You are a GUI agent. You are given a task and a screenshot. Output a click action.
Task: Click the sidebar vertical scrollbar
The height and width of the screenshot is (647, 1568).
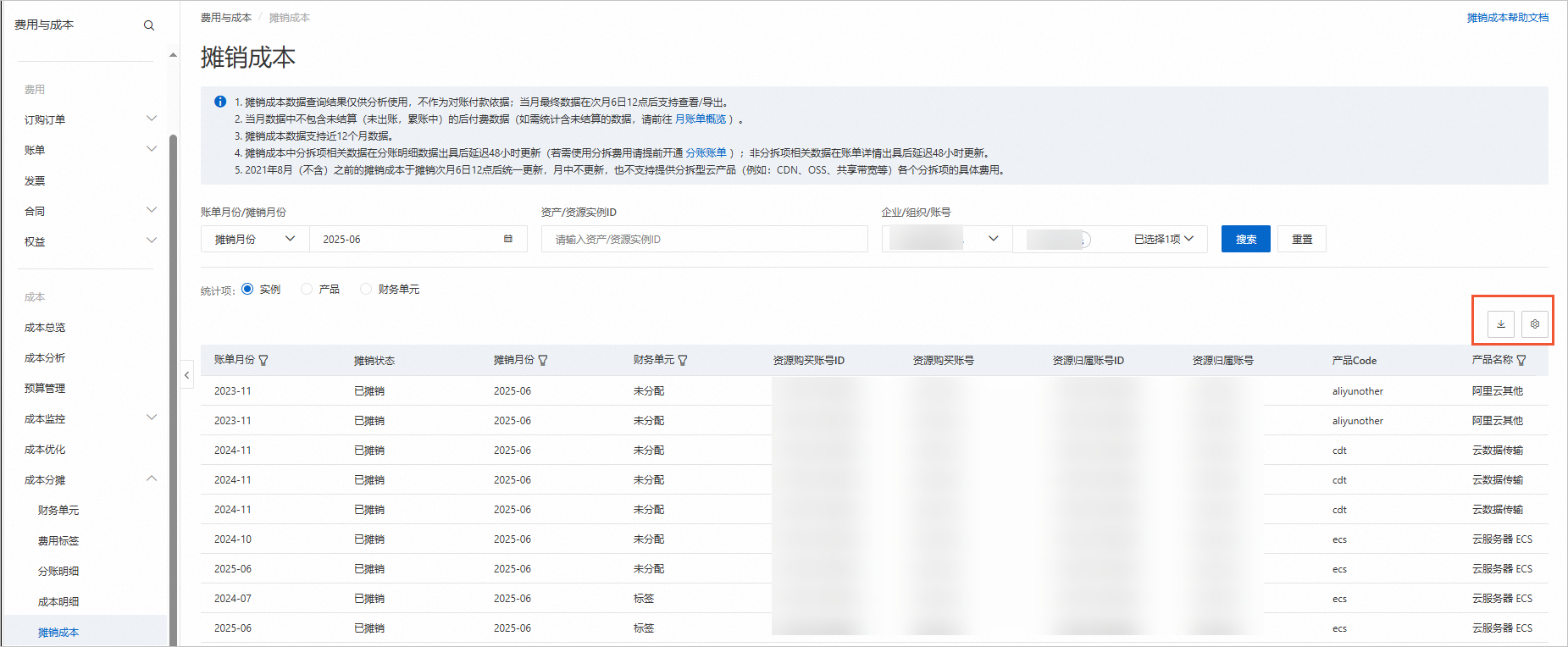coord(173,390)
